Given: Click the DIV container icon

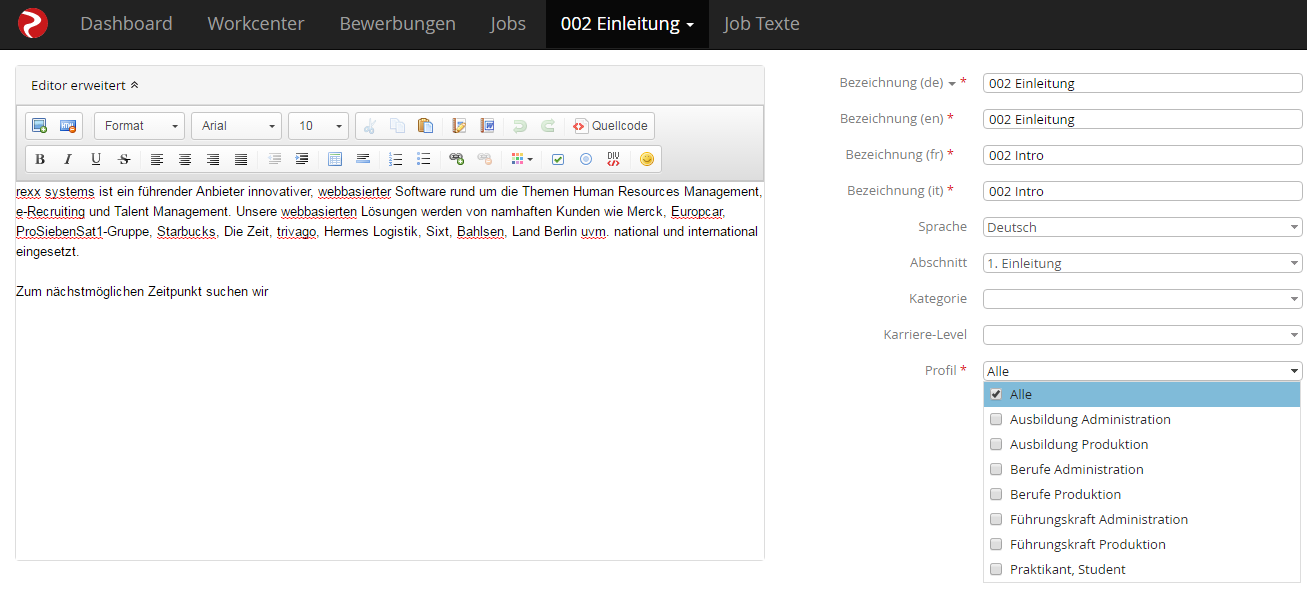Looking at the screenshot, I should tap(614, 159).
